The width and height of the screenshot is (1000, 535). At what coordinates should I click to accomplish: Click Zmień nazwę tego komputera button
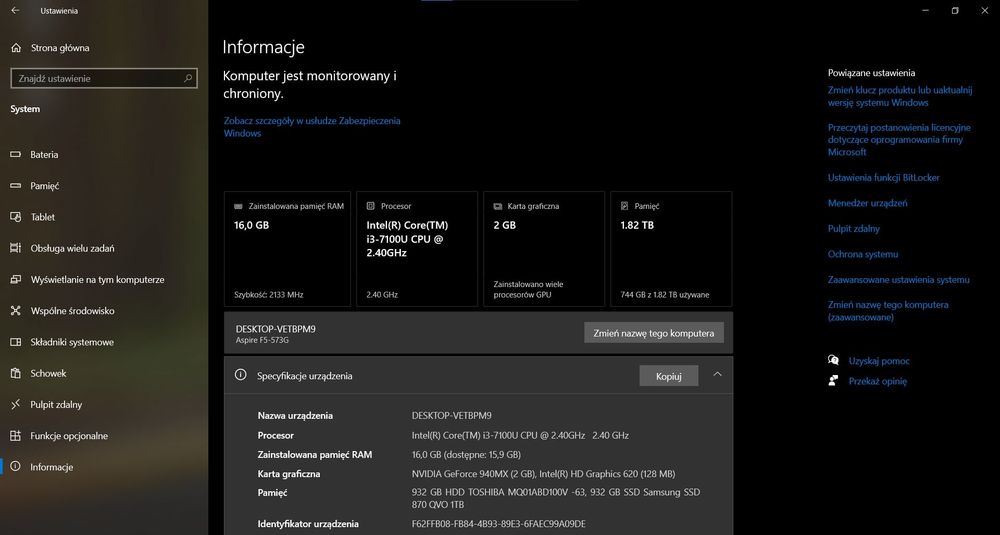(x=654, y=333)
